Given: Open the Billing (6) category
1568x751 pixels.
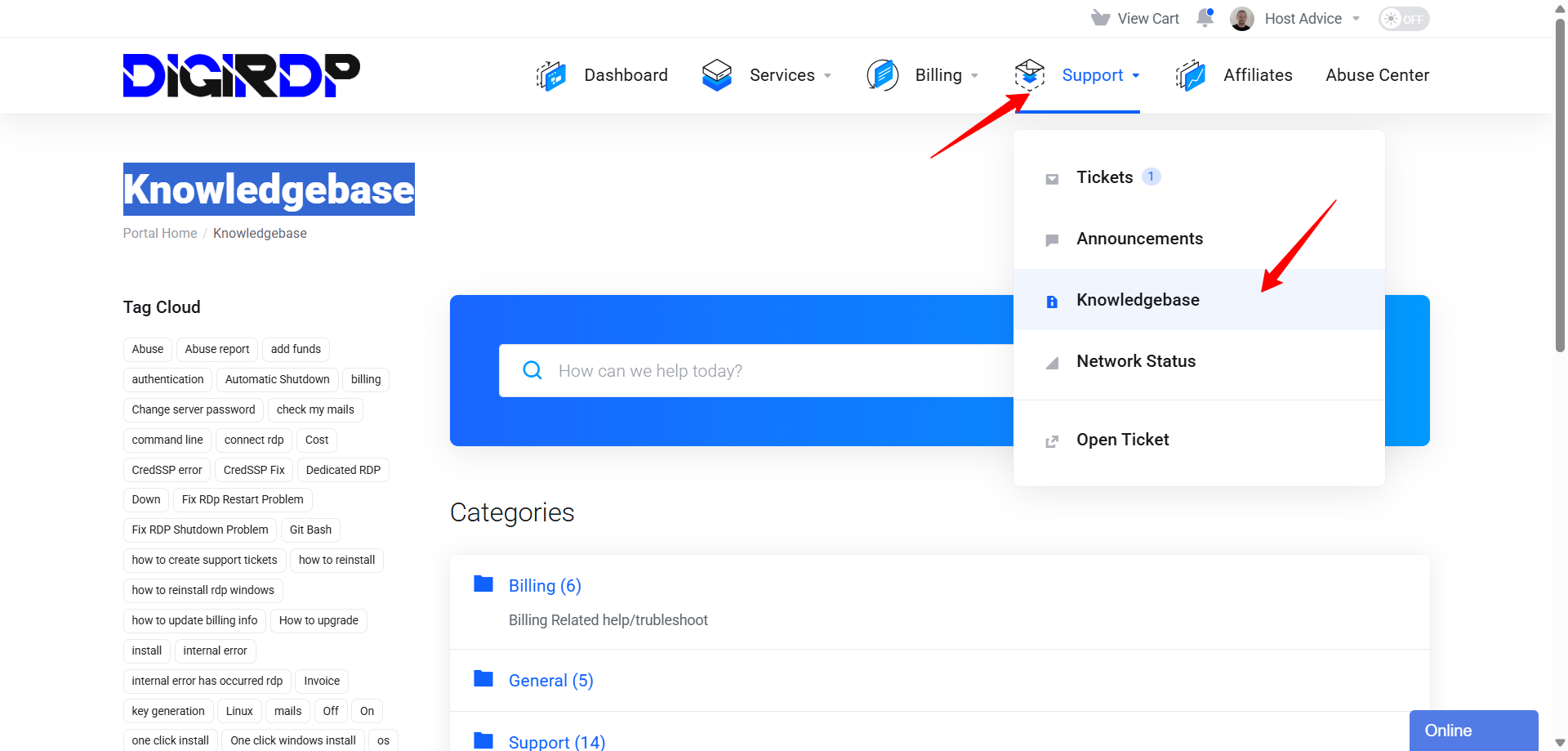Looking at the screenshot, I should (545, 586).
